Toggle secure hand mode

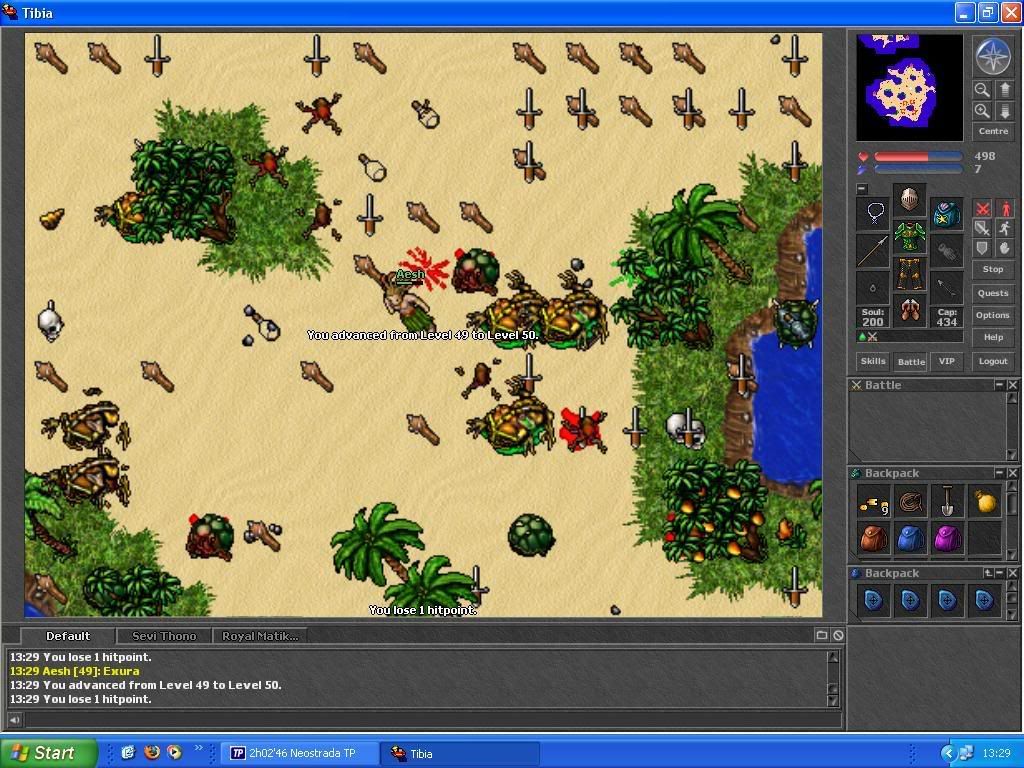pyautogui.click(x=1004, y=248)
